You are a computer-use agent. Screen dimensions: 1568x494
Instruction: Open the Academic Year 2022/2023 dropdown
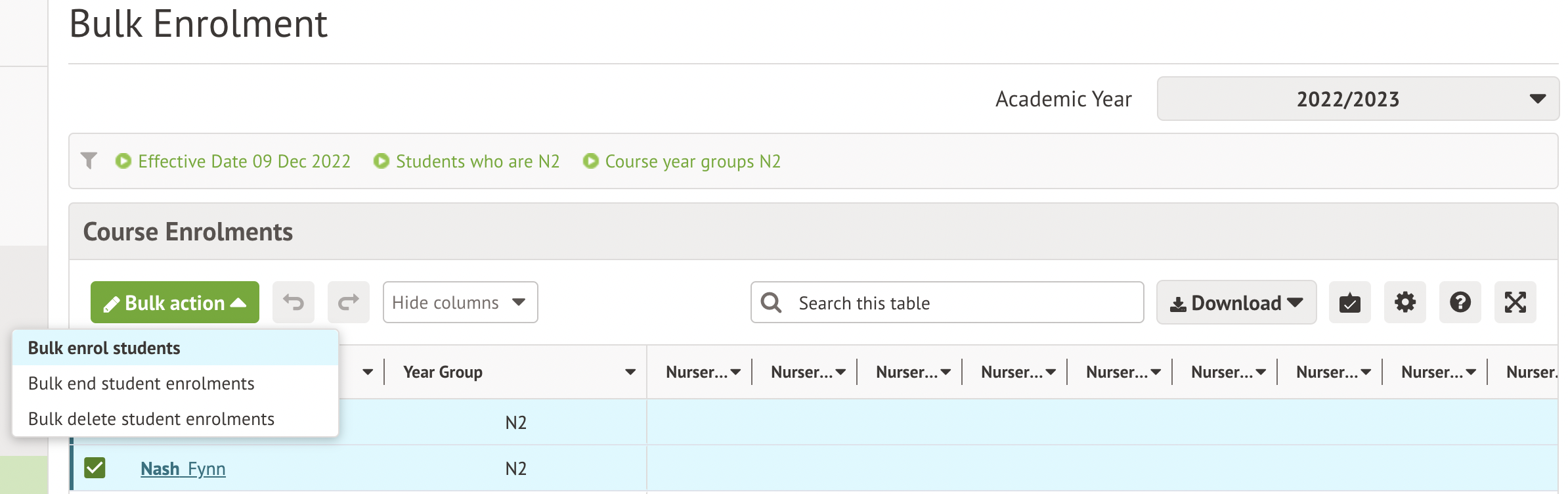coord(1357,99)
